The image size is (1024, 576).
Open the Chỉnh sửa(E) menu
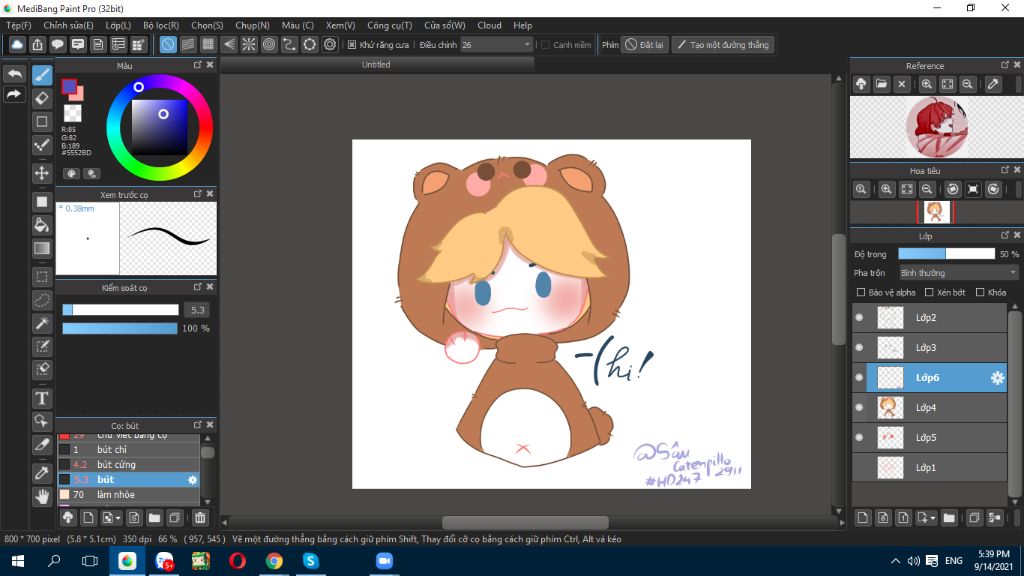click(69, 25)
